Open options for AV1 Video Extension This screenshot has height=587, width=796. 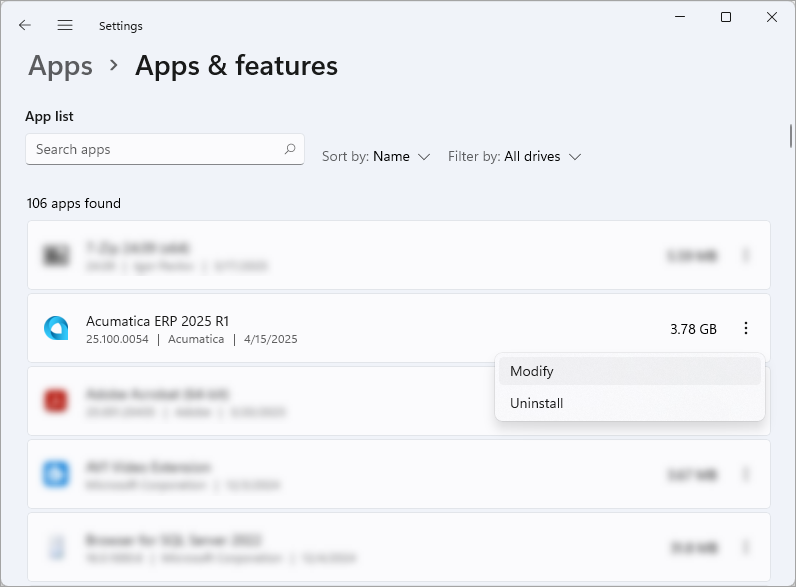coord(746,474)
